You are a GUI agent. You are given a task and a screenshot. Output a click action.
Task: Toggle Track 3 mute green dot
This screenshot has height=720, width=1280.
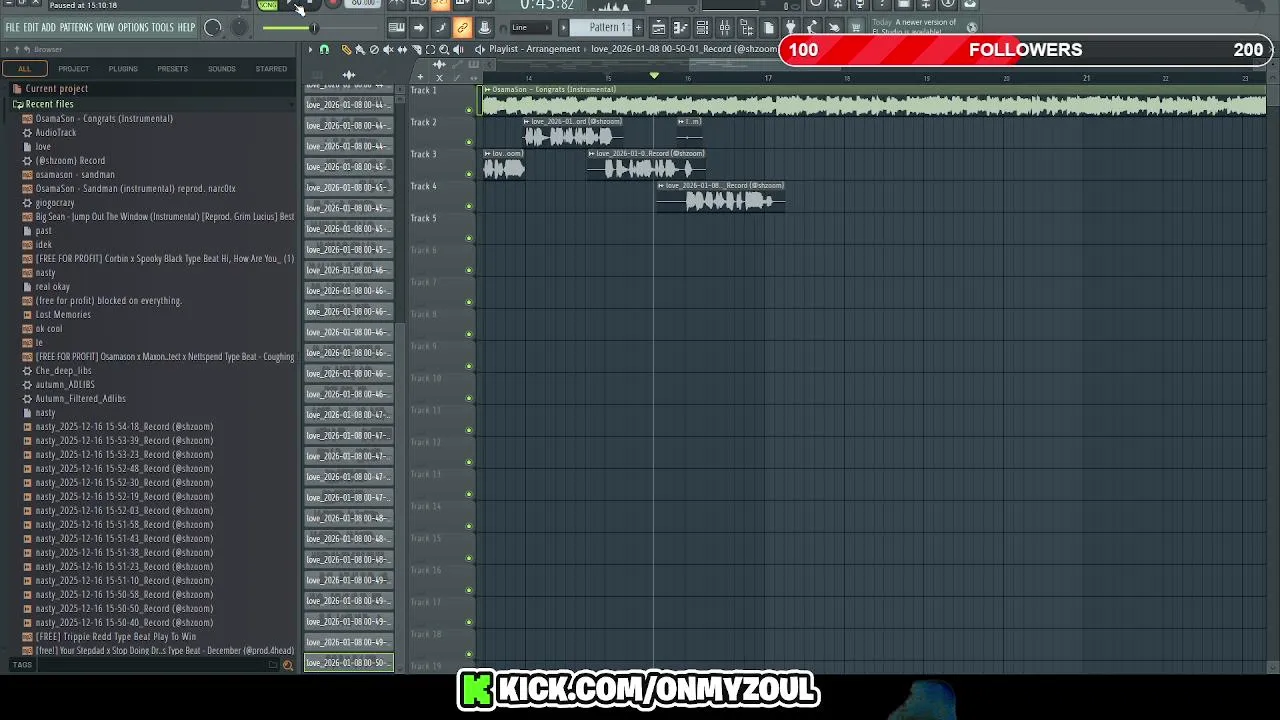(469, 174)
